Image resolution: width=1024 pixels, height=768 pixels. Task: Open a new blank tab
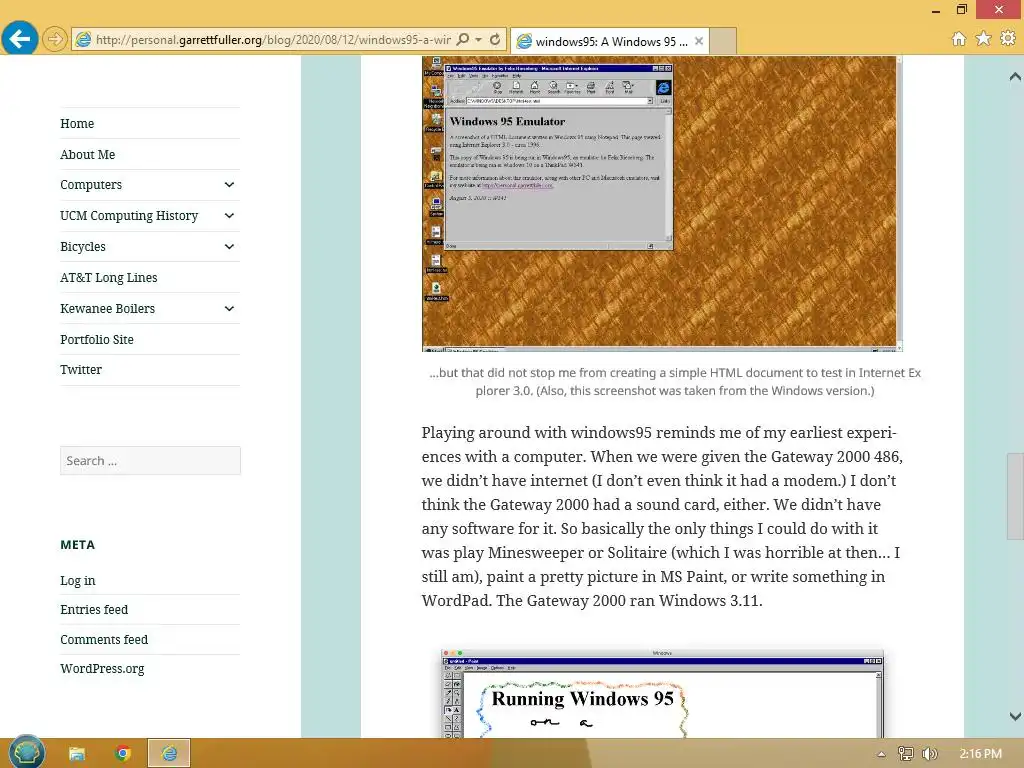point(723,41)
